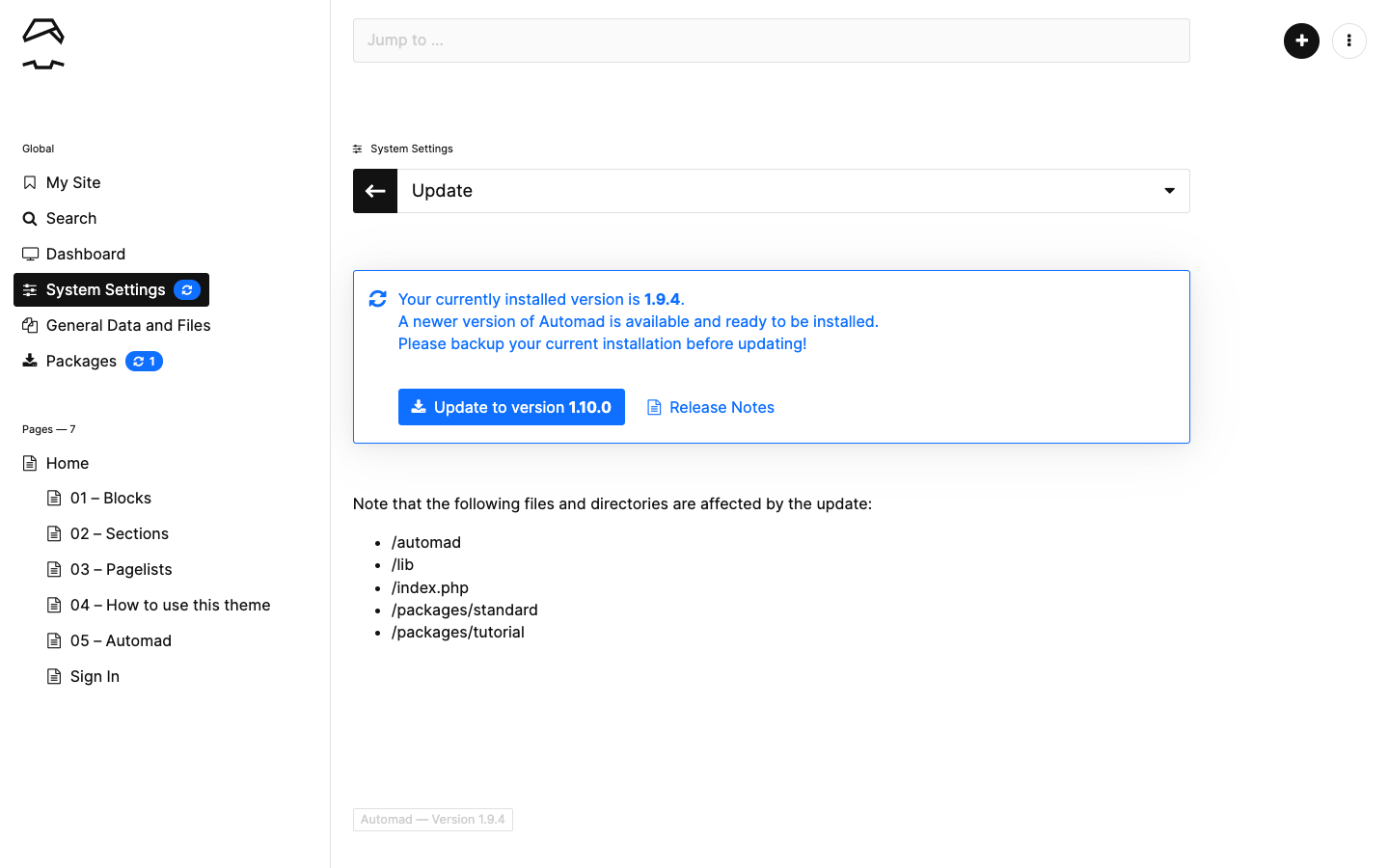Viewport: 1389px width, 868px height.
Task: Click the Packages update count badge
Action: tap(144, 361)
